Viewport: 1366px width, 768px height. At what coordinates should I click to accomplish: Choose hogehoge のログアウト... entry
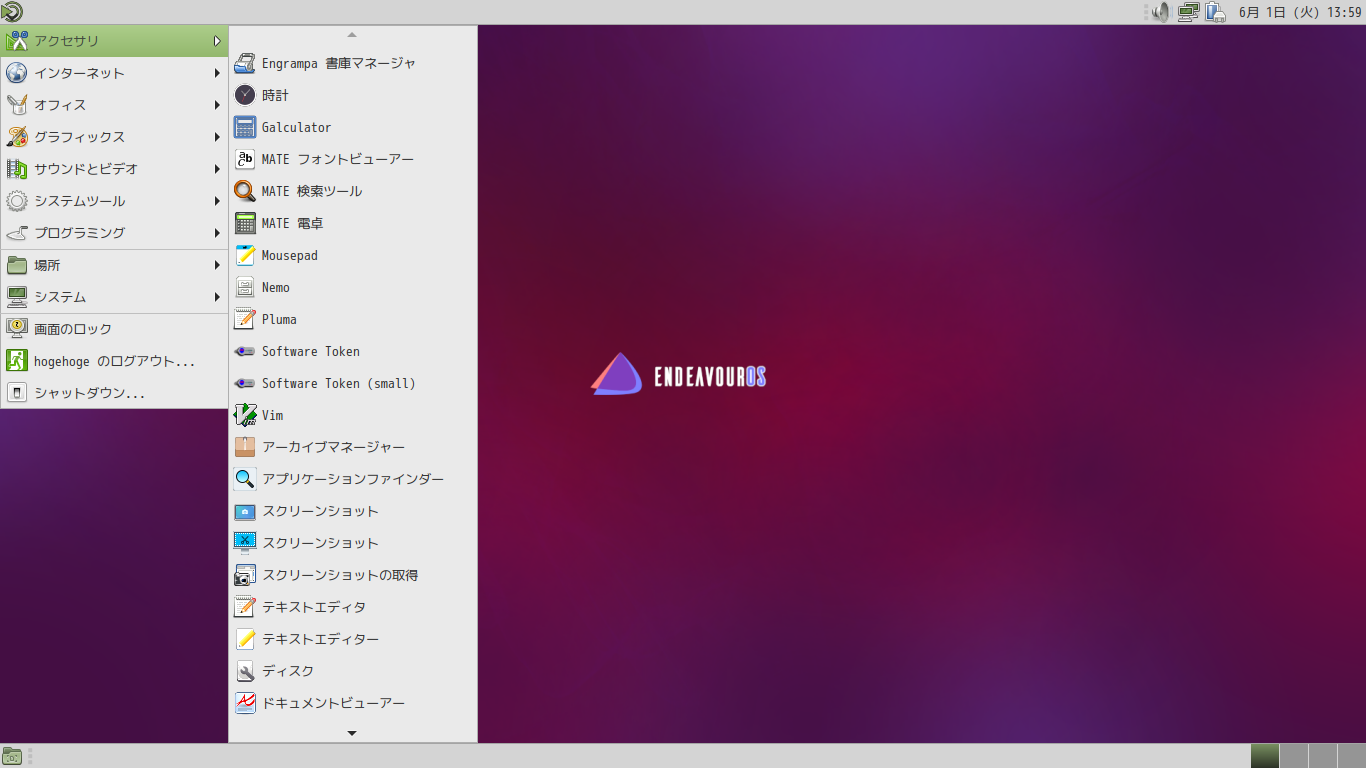(x=114, y=361)
